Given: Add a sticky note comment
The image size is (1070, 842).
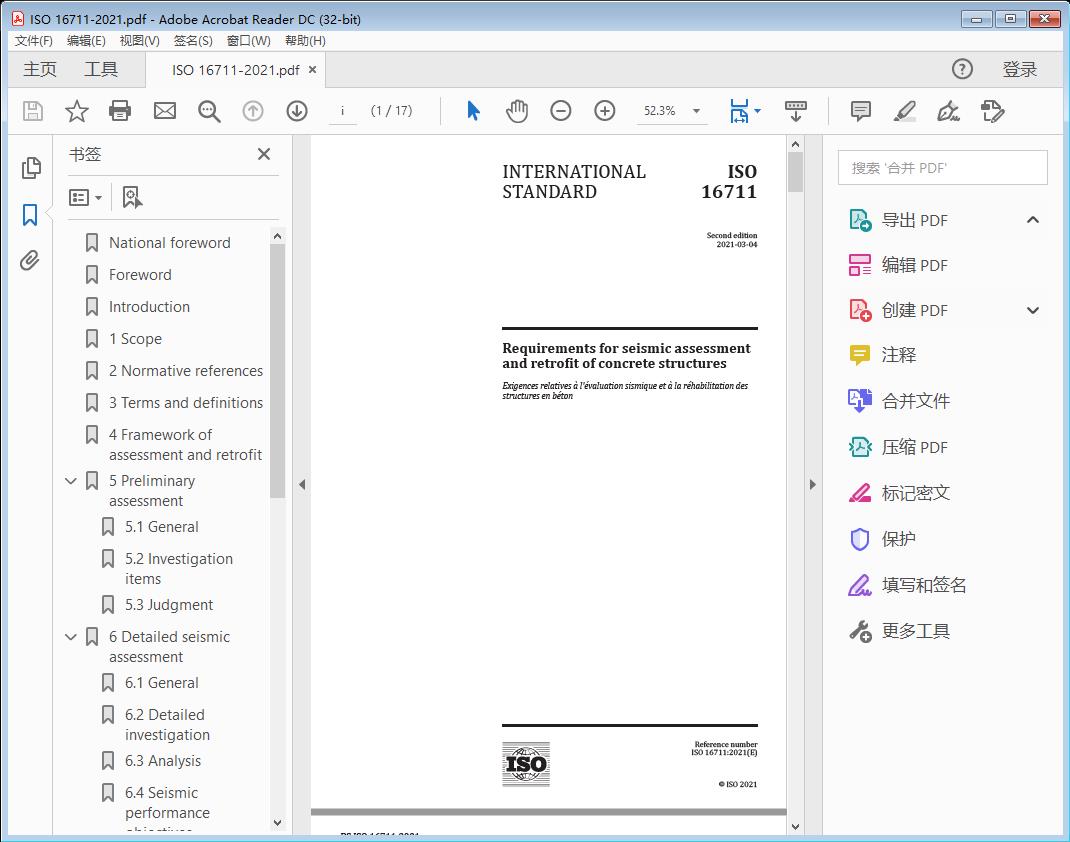Looking at the screenshot, I should 860,111.
